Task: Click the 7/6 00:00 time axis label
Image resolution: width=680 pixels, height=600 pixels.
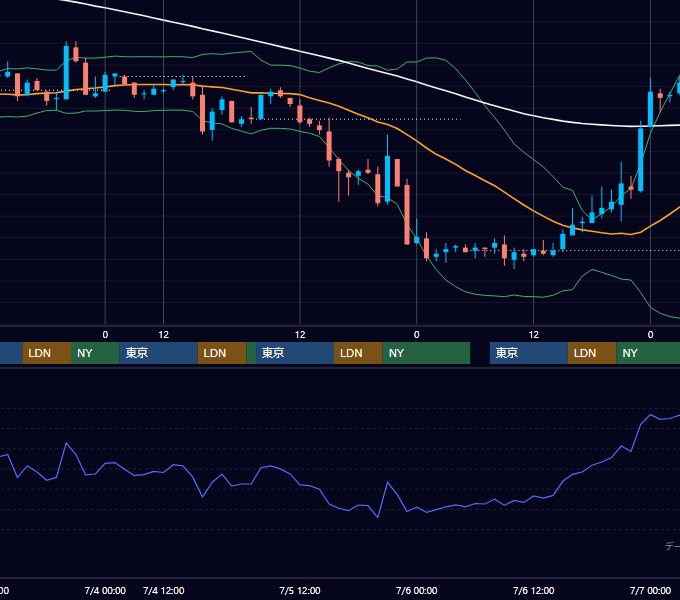Action: [x=416, y=590]
